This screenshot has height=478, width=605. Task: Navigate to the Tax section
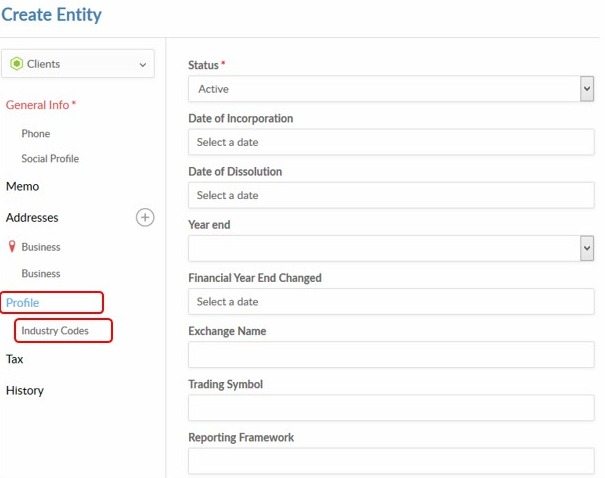coord(15,359)
